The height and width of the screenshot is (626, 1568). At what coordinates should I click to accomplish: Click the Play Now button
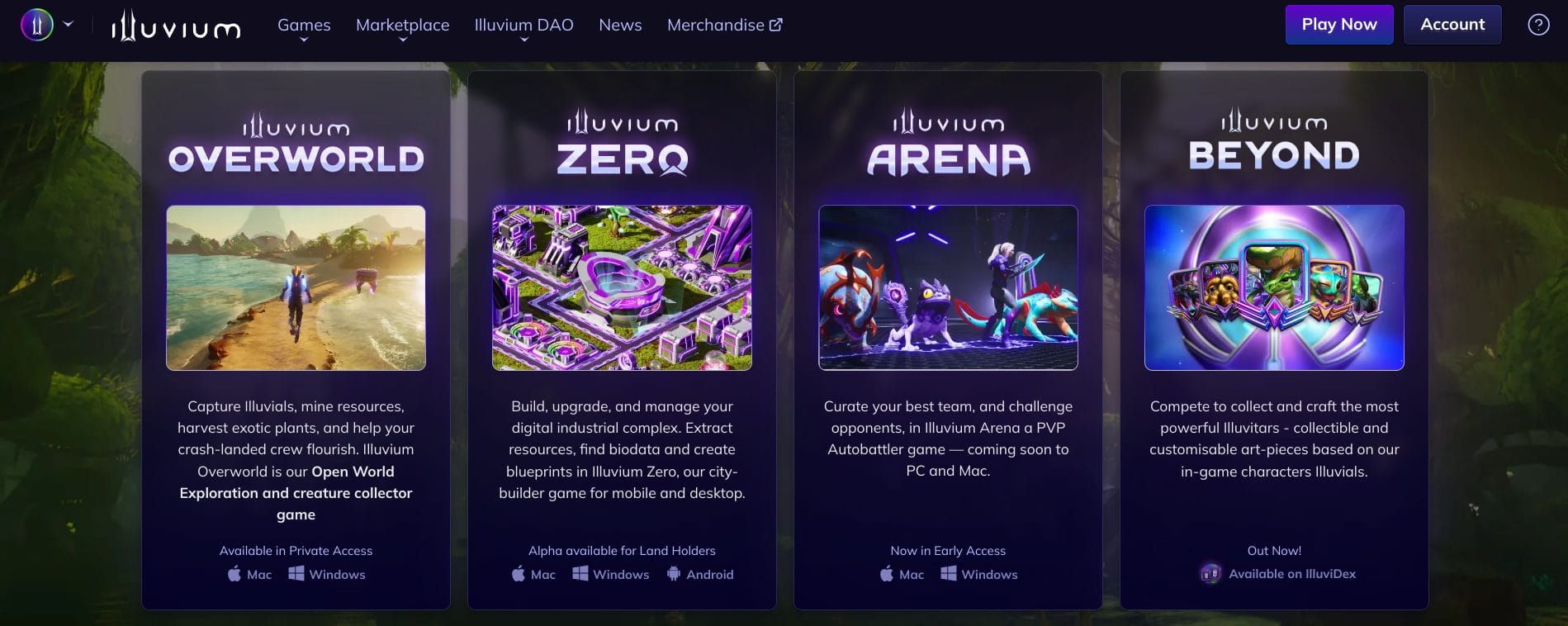pos(1339,25)
